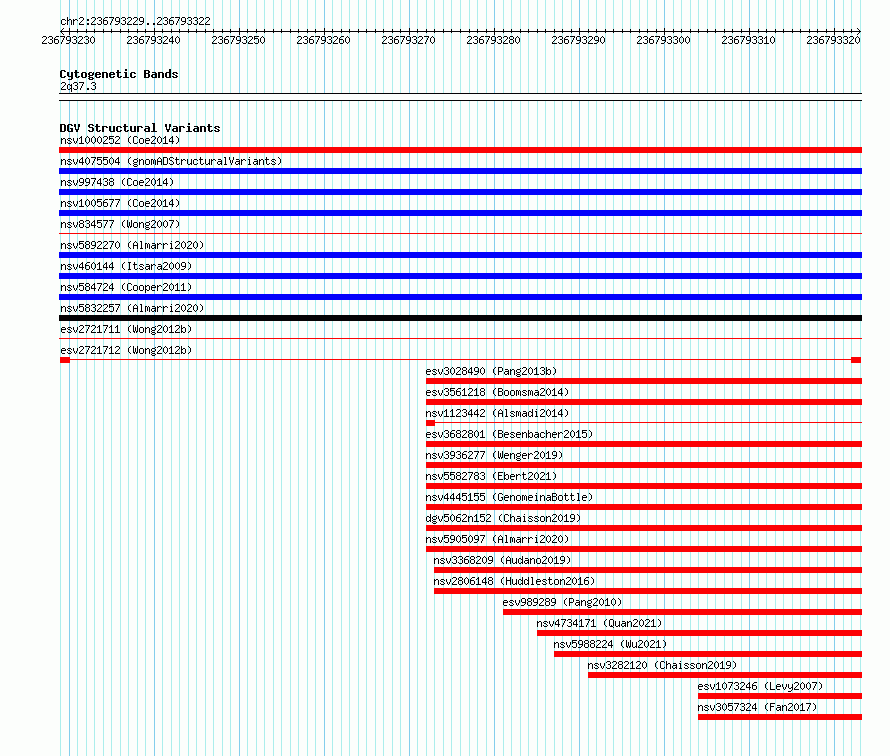Open nsv4075504 (gnomADStructuralVariants) label
The image size is (890, 756).
point(171,161)
